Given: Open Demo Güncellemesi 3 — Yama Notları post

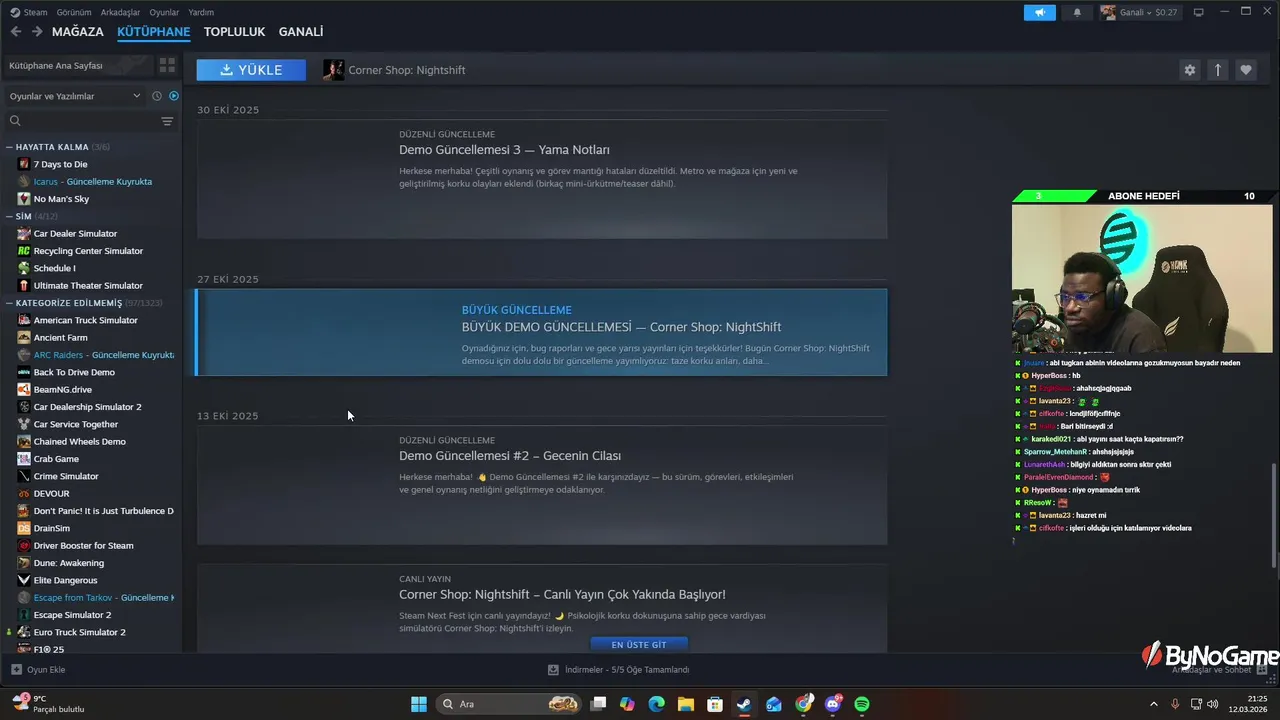Looking at the screenshot, I should (x=542, y=180).
